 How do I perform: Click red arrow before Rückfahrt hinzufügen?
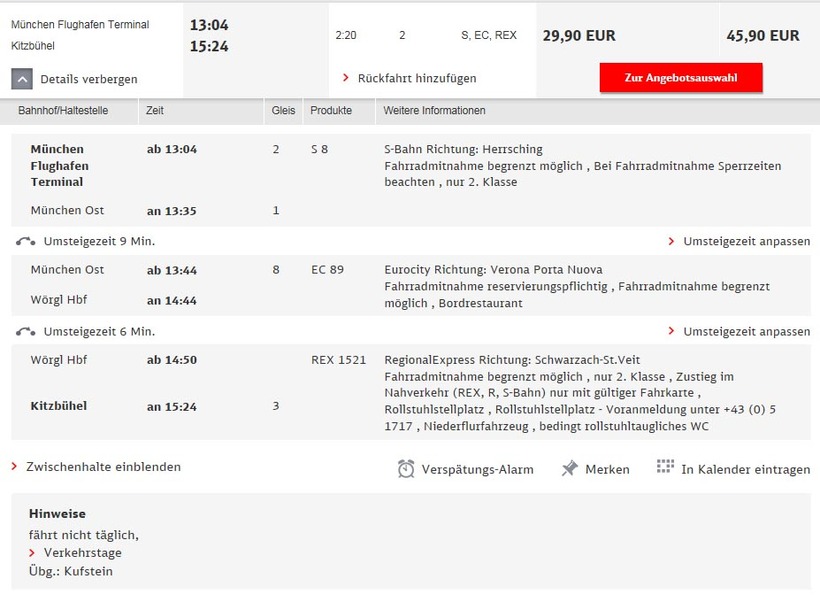[x=346, y=78]
